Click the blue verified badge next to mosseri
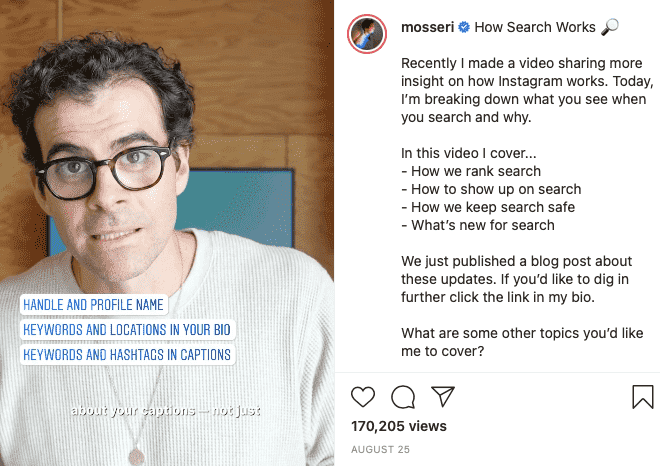The height and width of the screenshot is (466, 660). click(x=464, y=27)
